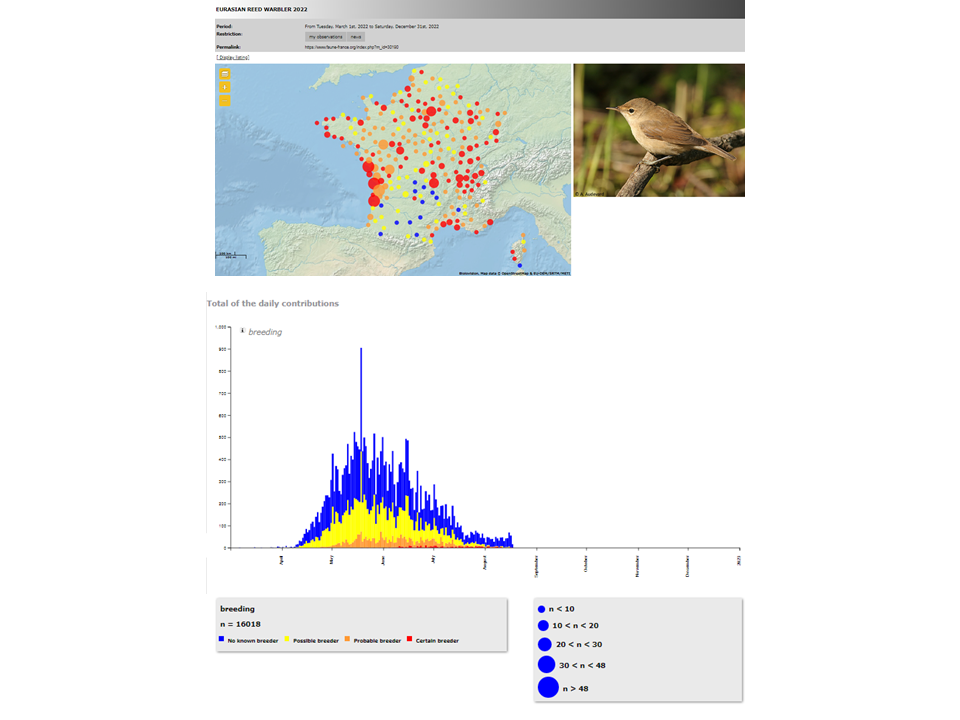Click the map scale bar
Image resolution: width=960 pixels, height=720 pixels.
[232, 256]
